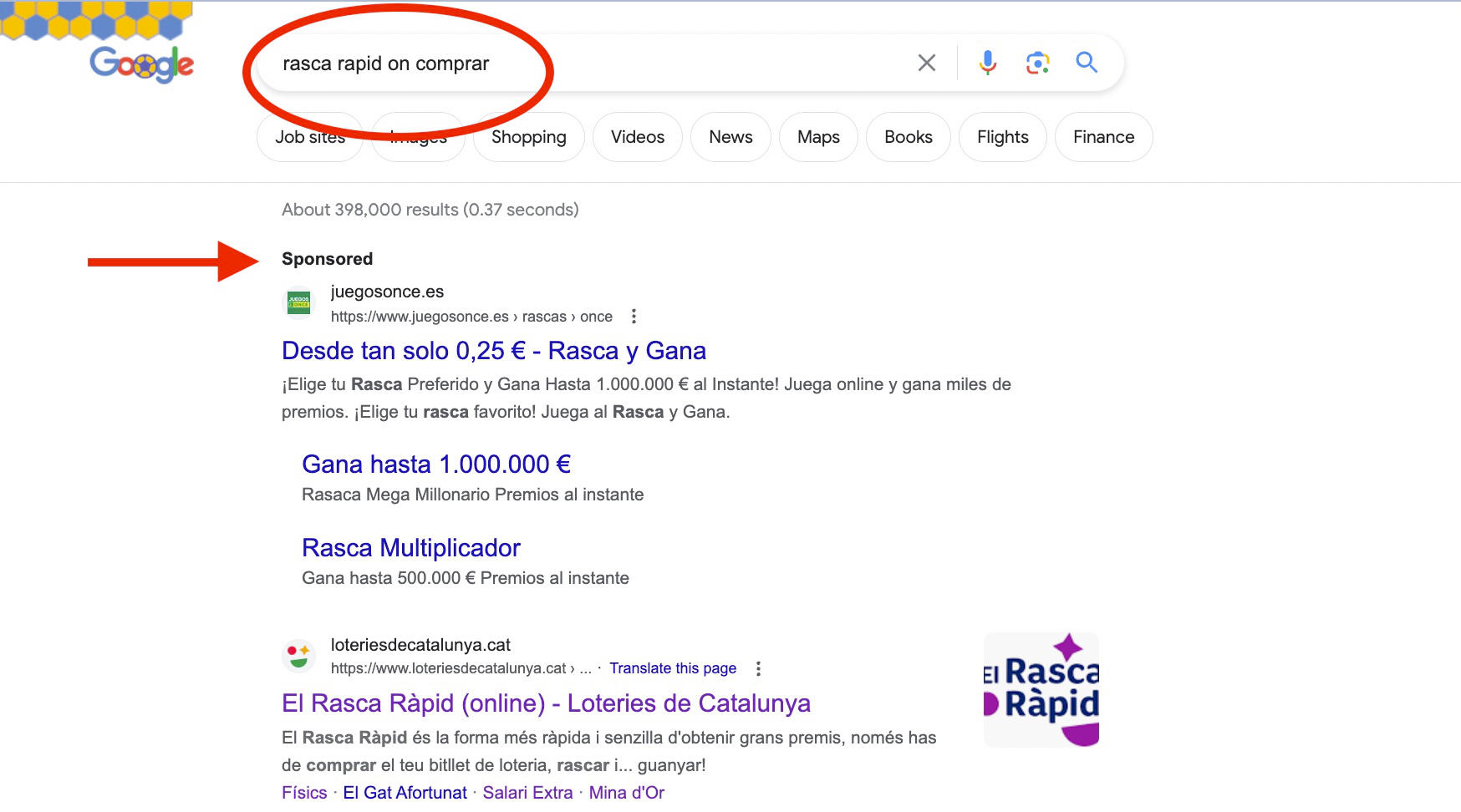This screenshot has width=1461, height=812.
Task: Switch to Videos results
Action: click(638, 137)
